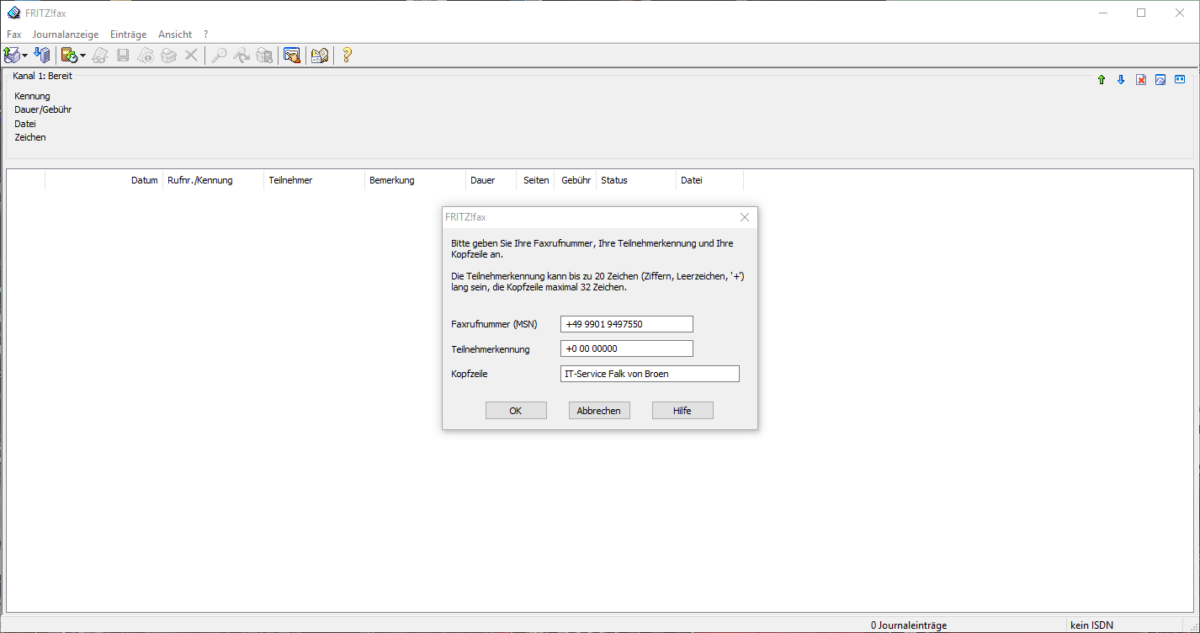Click the 'kein ISDN' status bar text

click(1092, 625)
